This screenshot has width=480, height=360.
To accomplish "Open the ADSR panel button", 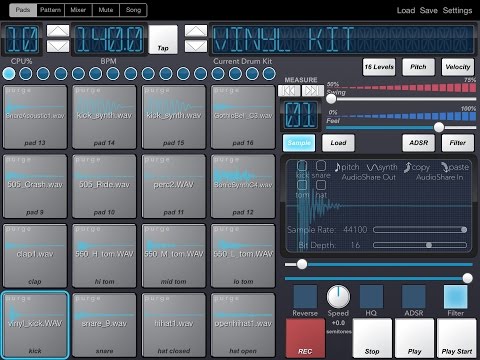I will tap(419, 143).
